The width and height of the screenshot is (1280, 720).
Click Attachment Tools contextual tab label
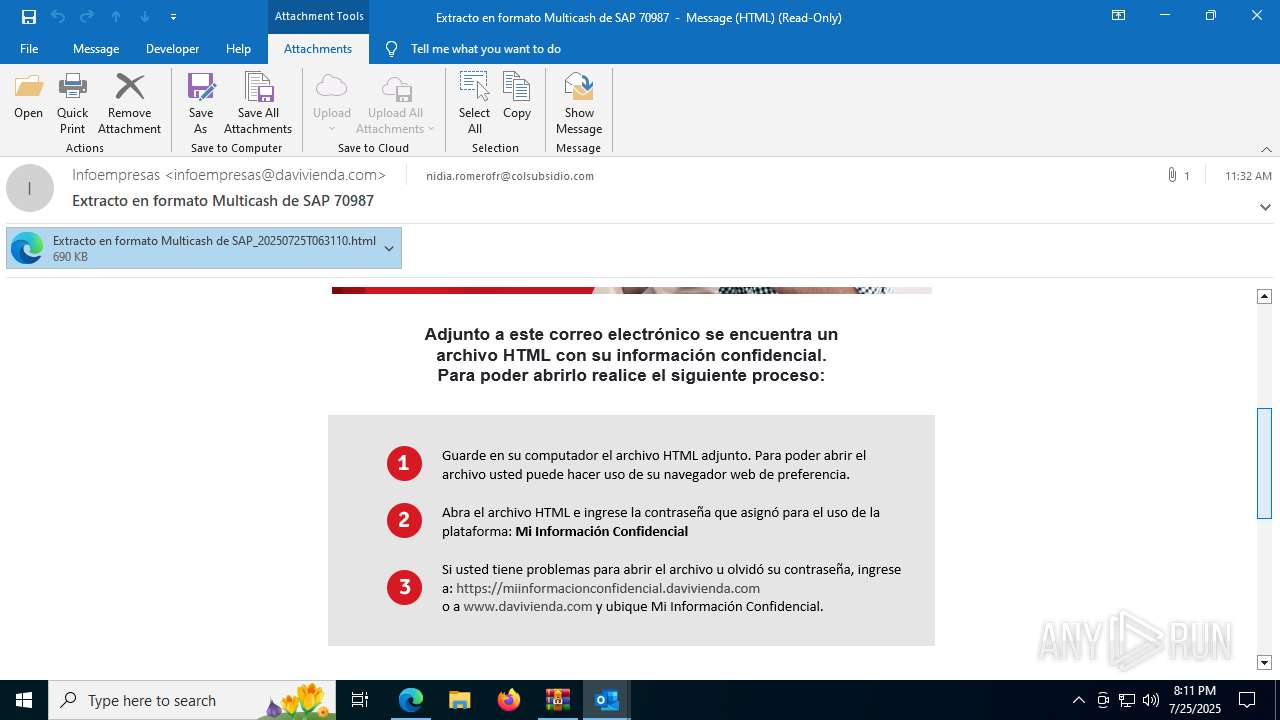(319, 16)
